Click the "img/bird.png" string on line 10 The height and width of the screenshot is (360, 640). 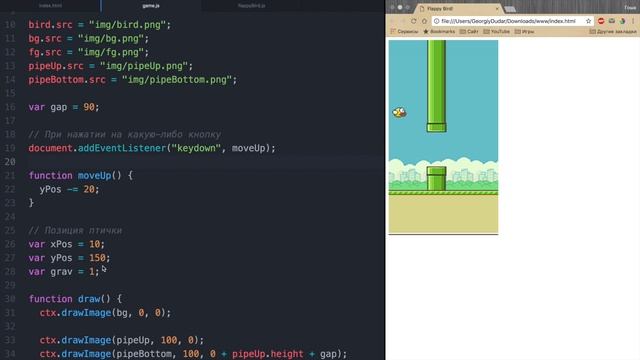click(x=127, y=24)
